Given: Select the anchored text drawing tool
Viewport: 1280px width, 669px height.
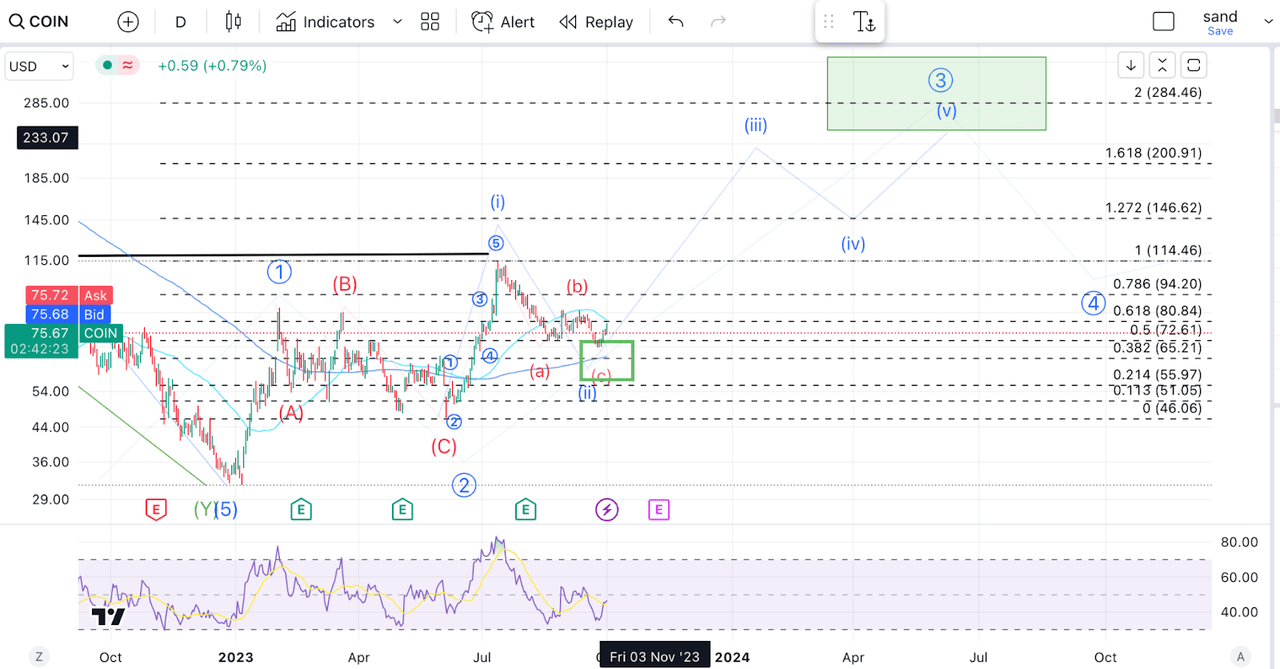Looking at the screenshot, I should pyautogui.click(x=864, y=22).
